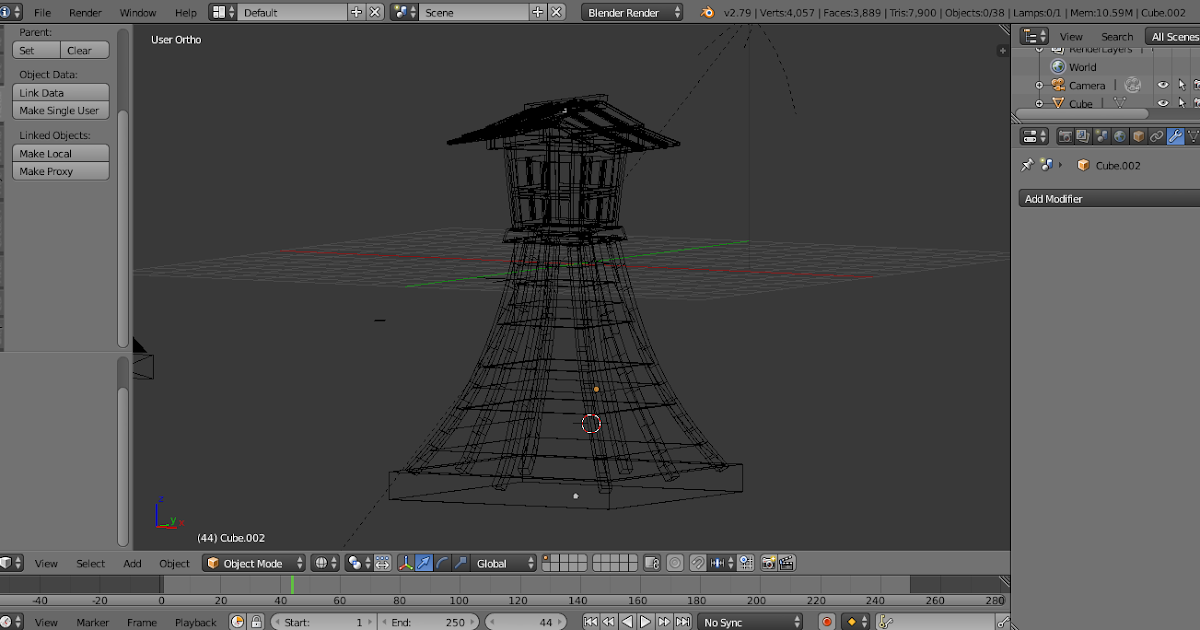Open Render Layers properties tab

point(1084,136)
